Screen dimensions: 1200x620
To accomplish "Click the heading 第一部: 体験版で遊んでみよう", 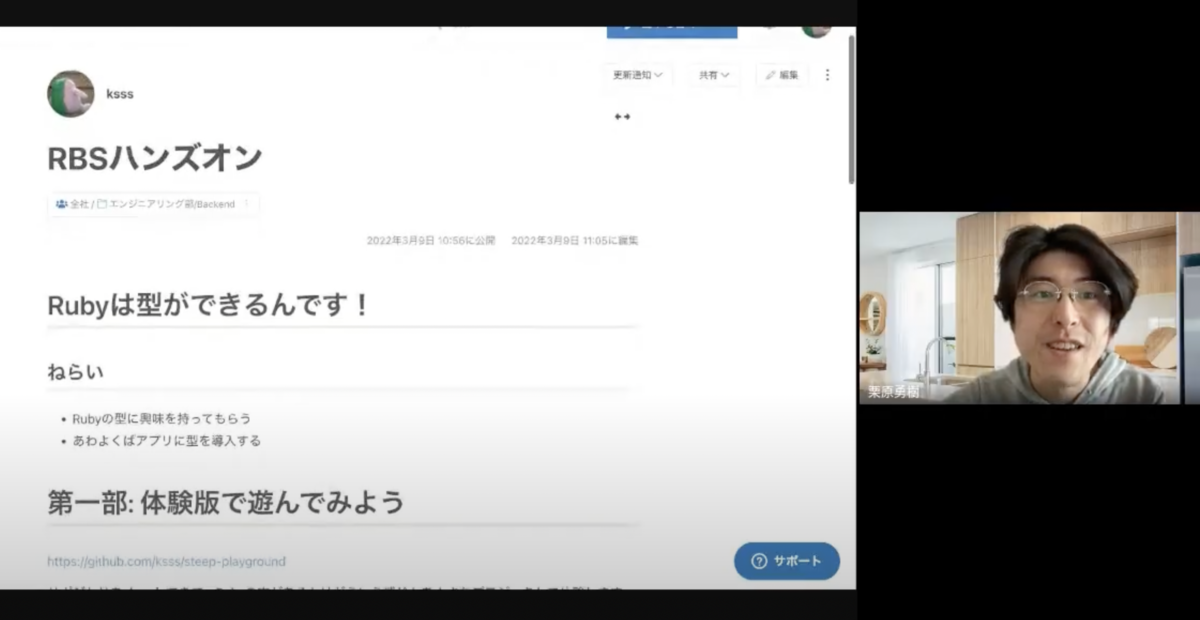I will 226,502.
